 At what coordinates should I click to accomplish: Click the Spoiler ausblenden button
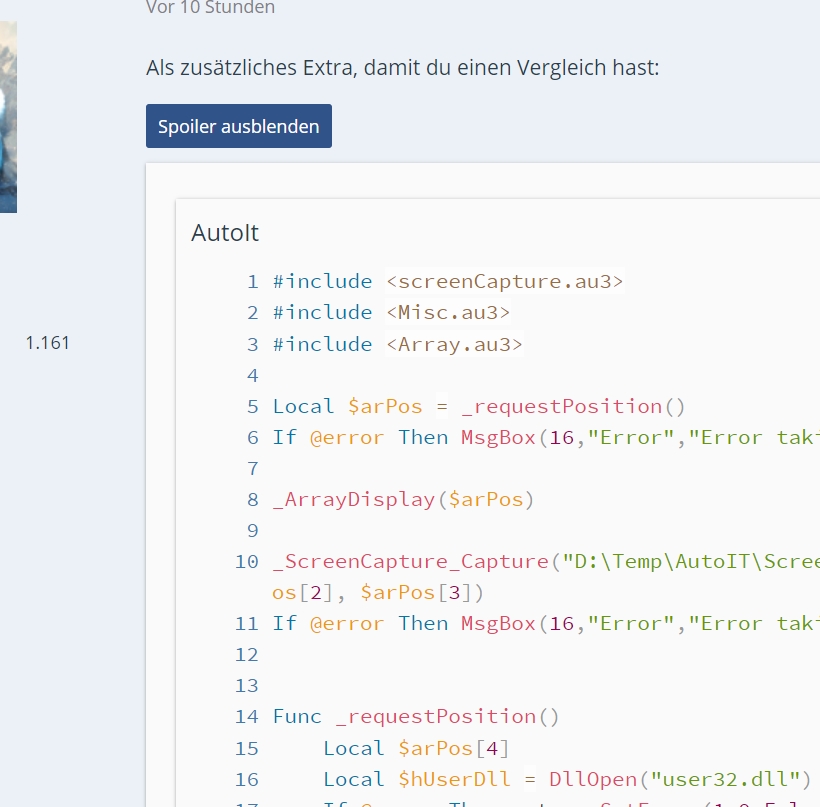[238, 127]
